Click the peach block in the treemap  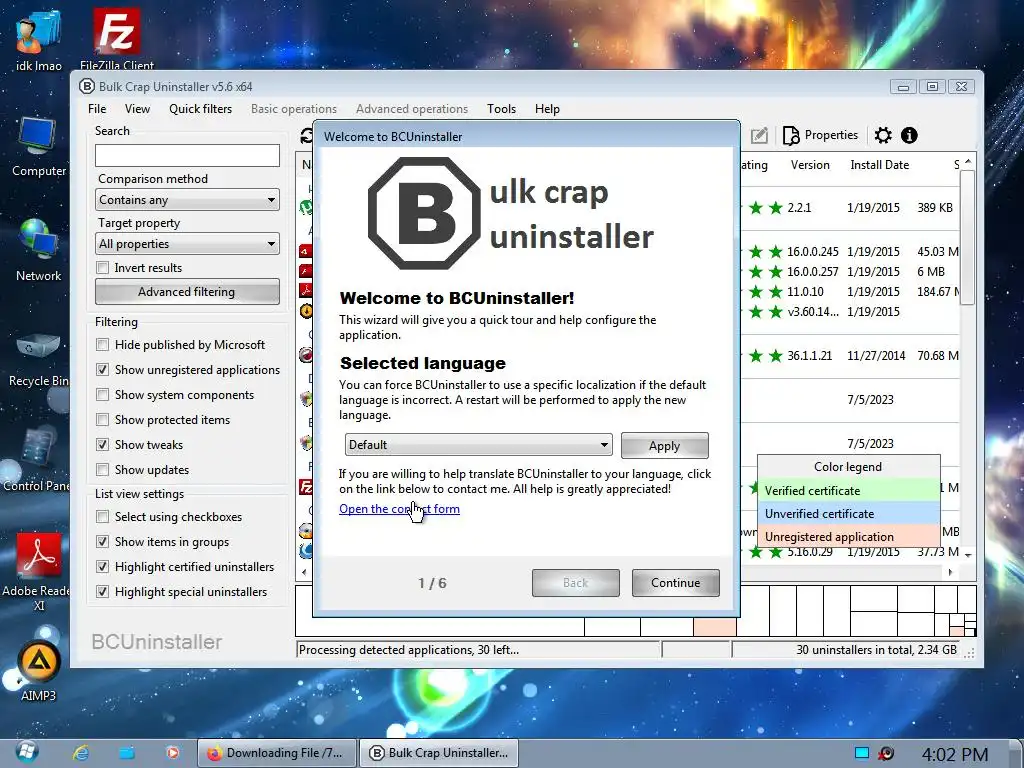[714, 628]
